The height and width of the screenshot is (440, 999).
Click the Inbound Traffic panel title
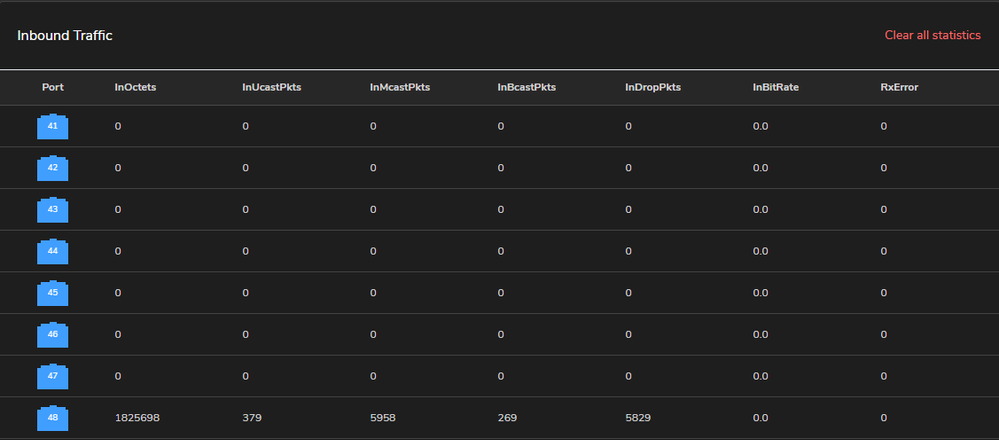pos(65,35)
